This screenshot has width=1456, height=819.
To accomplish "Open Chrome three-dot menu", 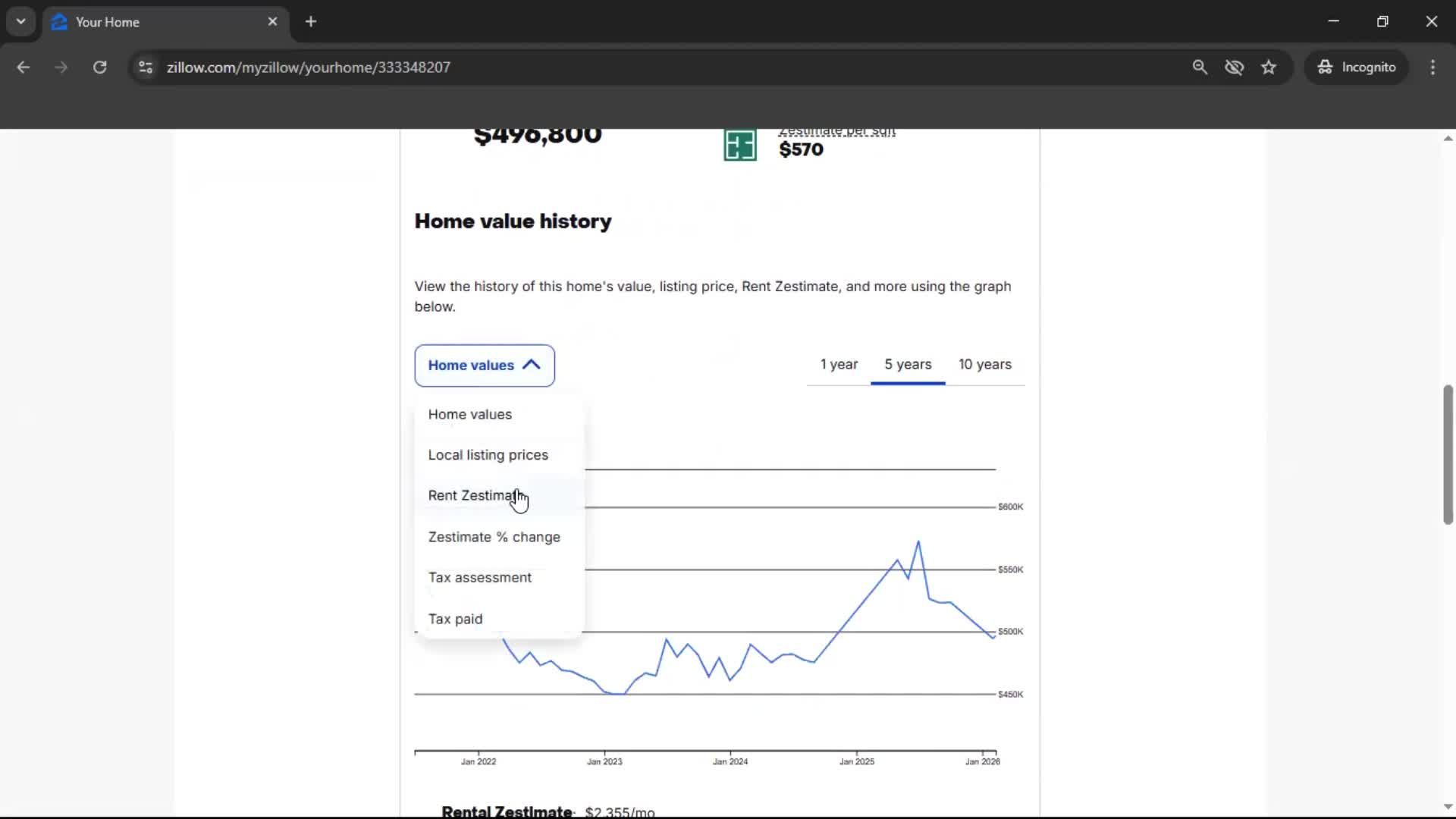I will 1432,67.
